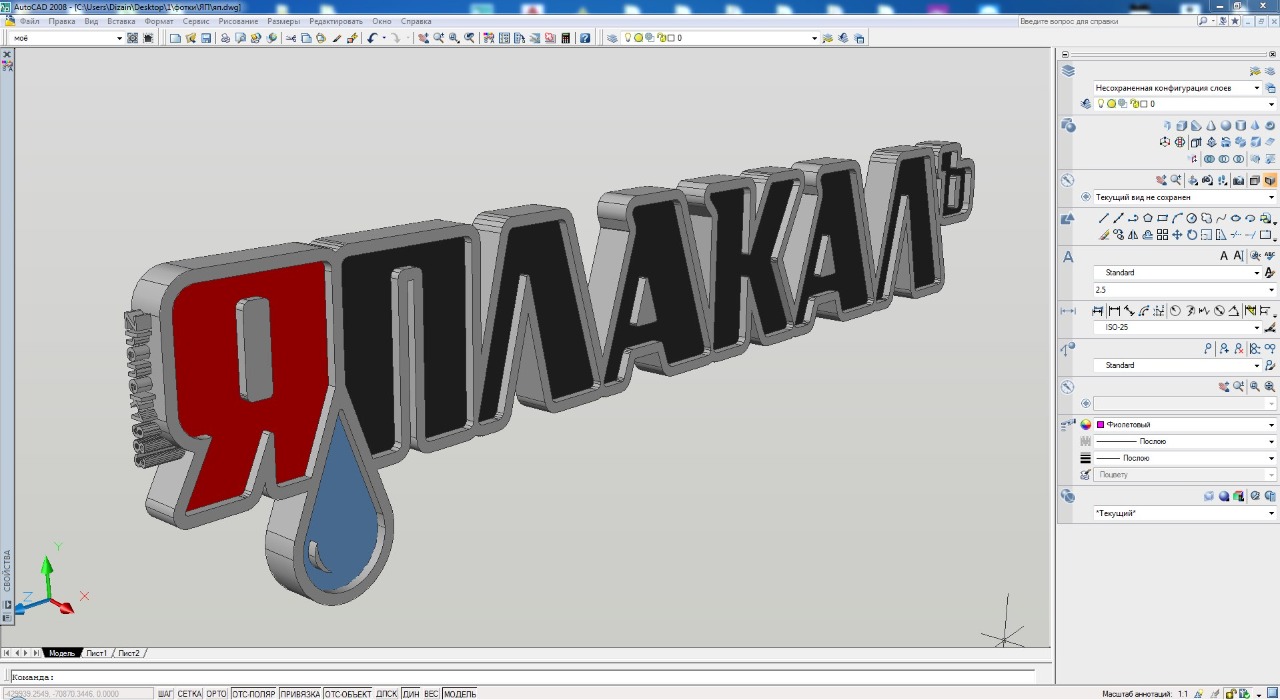Create a 3D Sphere solid
Viewport: 1280px width, 700px height.
coord(1226,126)
